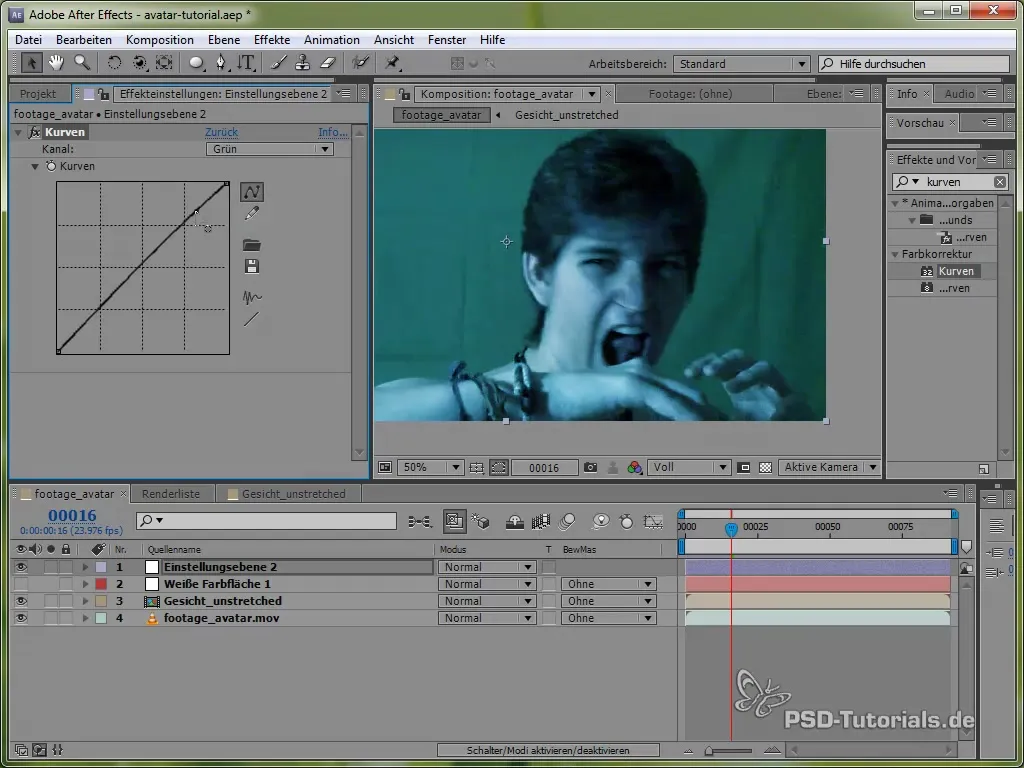The image size is (1024, 768).
Task: Click Schalter/Modi aktivieren/deaktivieren button
Action: tap(548, 750)
